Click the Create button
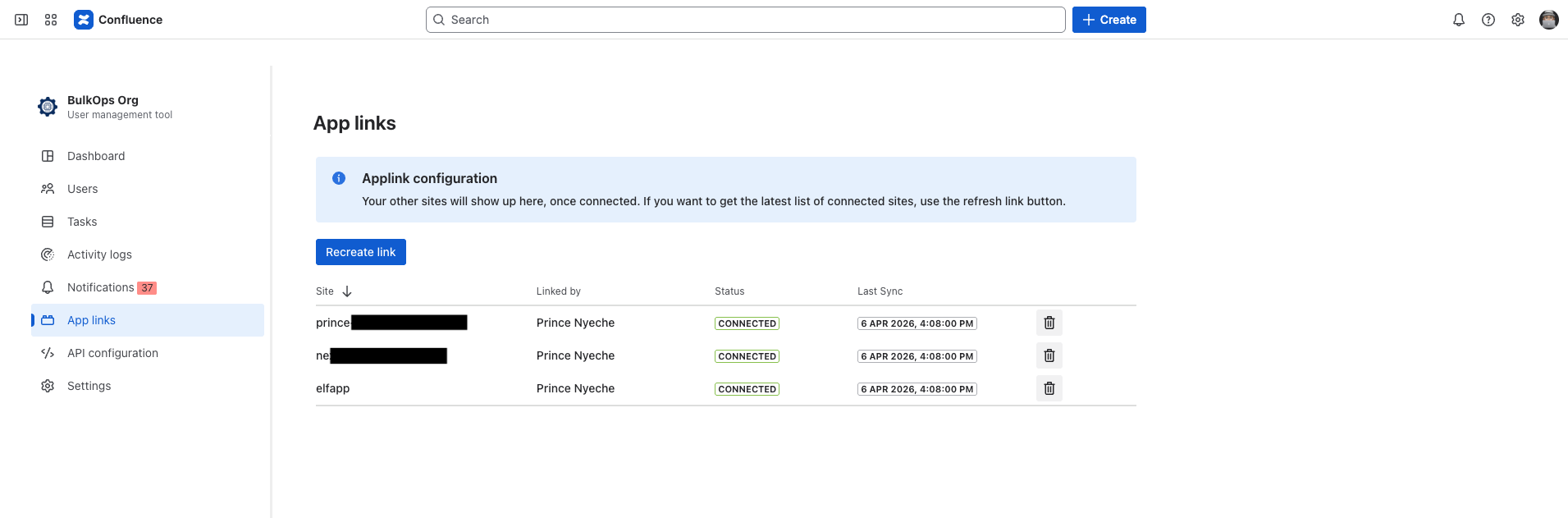The image size is (1568, 518). (1109, 20)
